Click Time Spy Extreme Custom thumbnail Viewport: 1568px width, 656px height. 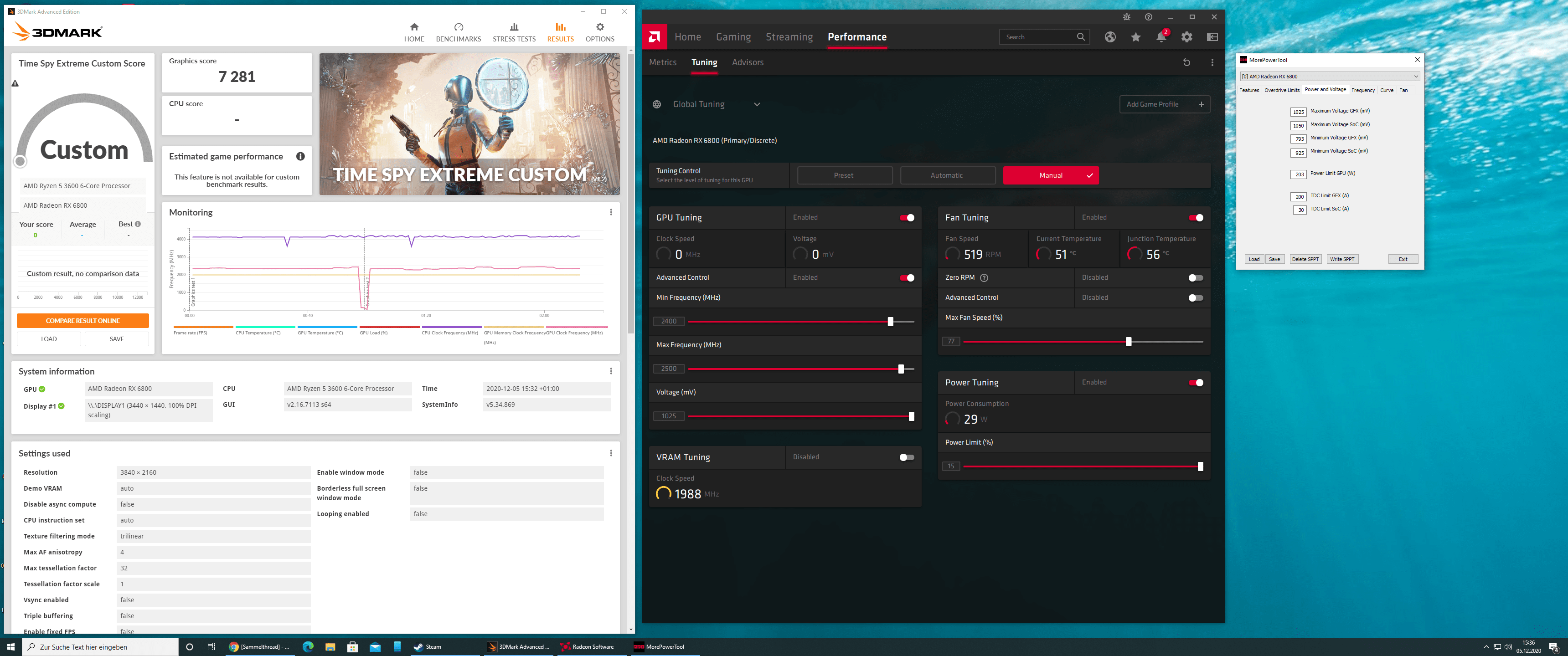[x=469, y=124]
